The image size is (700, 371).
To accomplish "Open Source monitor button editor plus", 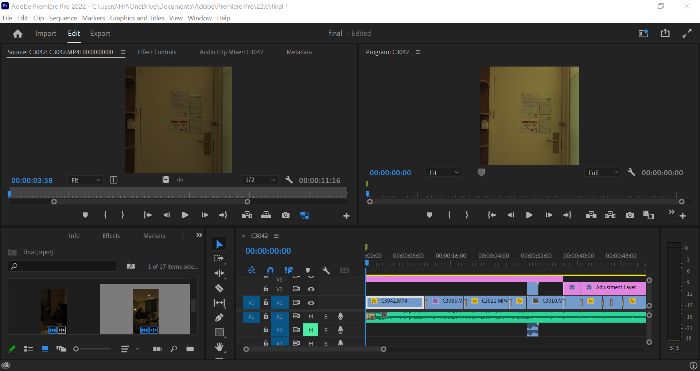I will pos(346,216).
